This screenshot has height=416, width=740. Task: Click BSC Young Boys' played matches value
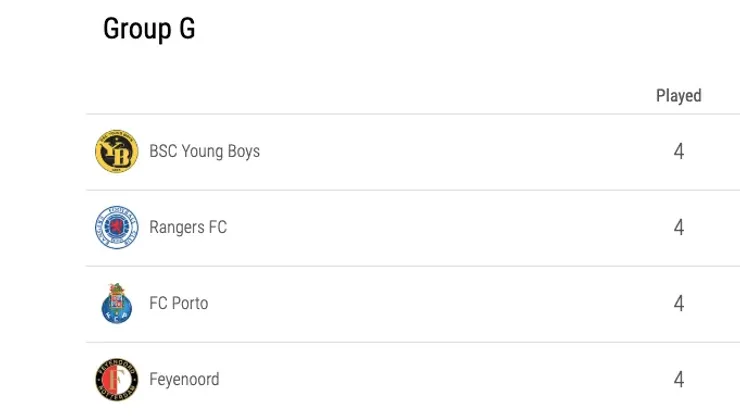coord(679,152)
